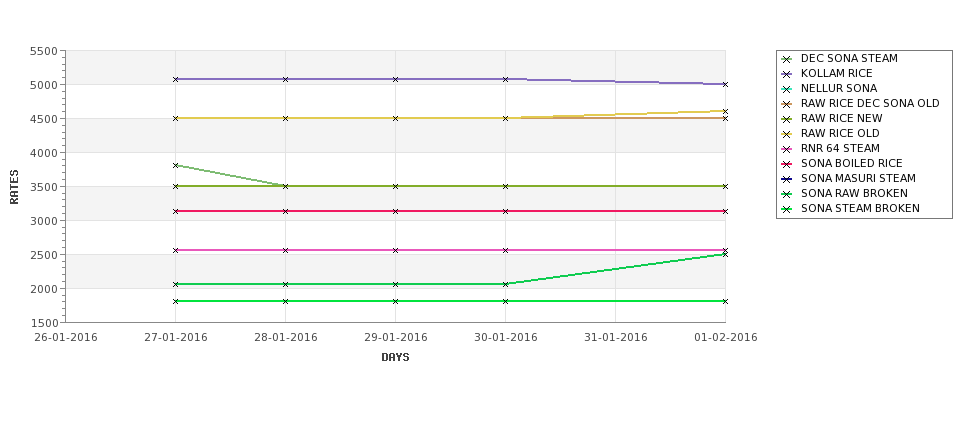
Task: Click the RAW RICE OLD legend text
Action: (x=840, y=134)
